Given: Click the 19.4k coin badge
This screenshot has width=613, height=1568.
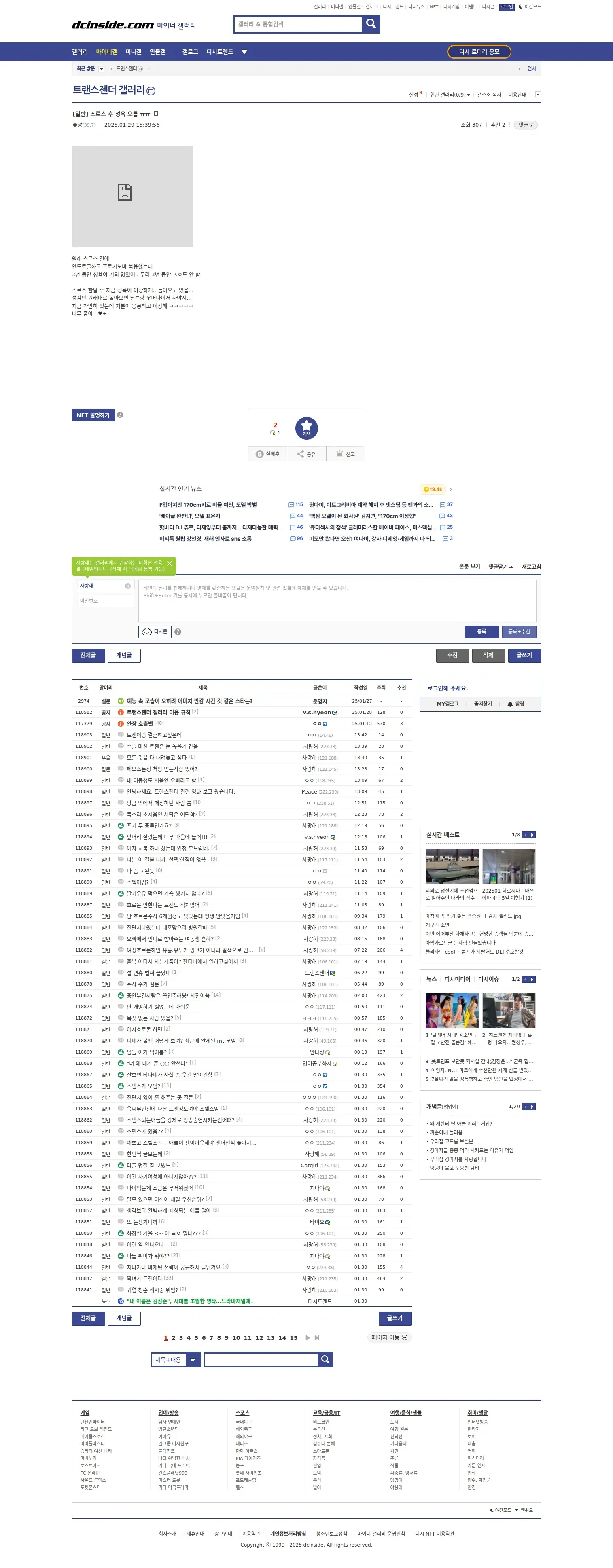Looking at the screenshot, I should point(433,489).
